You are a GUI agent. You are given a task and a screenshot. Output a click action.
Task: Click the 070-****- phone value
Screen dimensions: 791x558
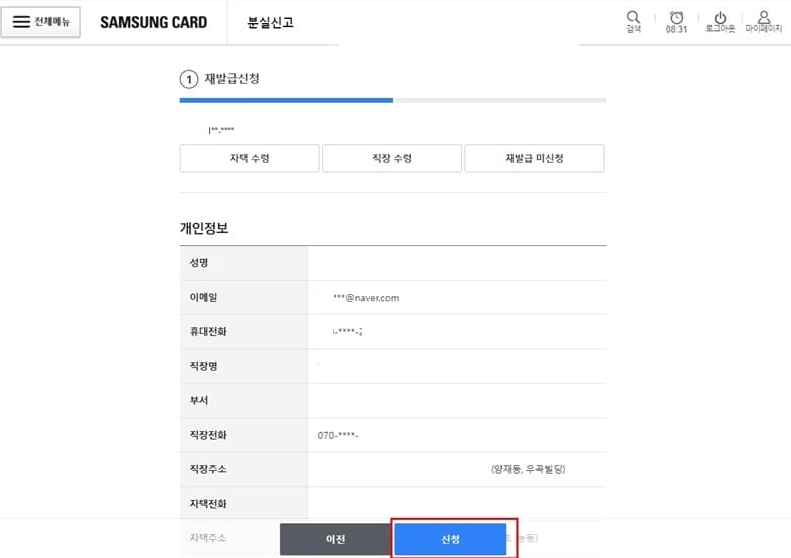(x=337, y=435)
